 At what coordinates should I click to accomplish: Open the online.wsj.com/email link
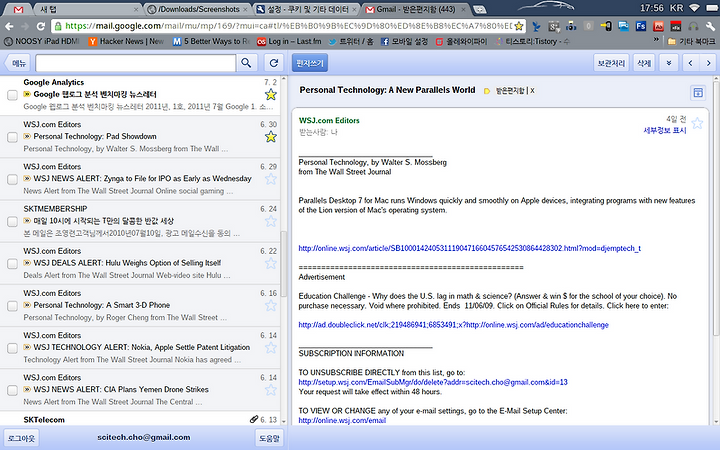click(x=342, y=420)
